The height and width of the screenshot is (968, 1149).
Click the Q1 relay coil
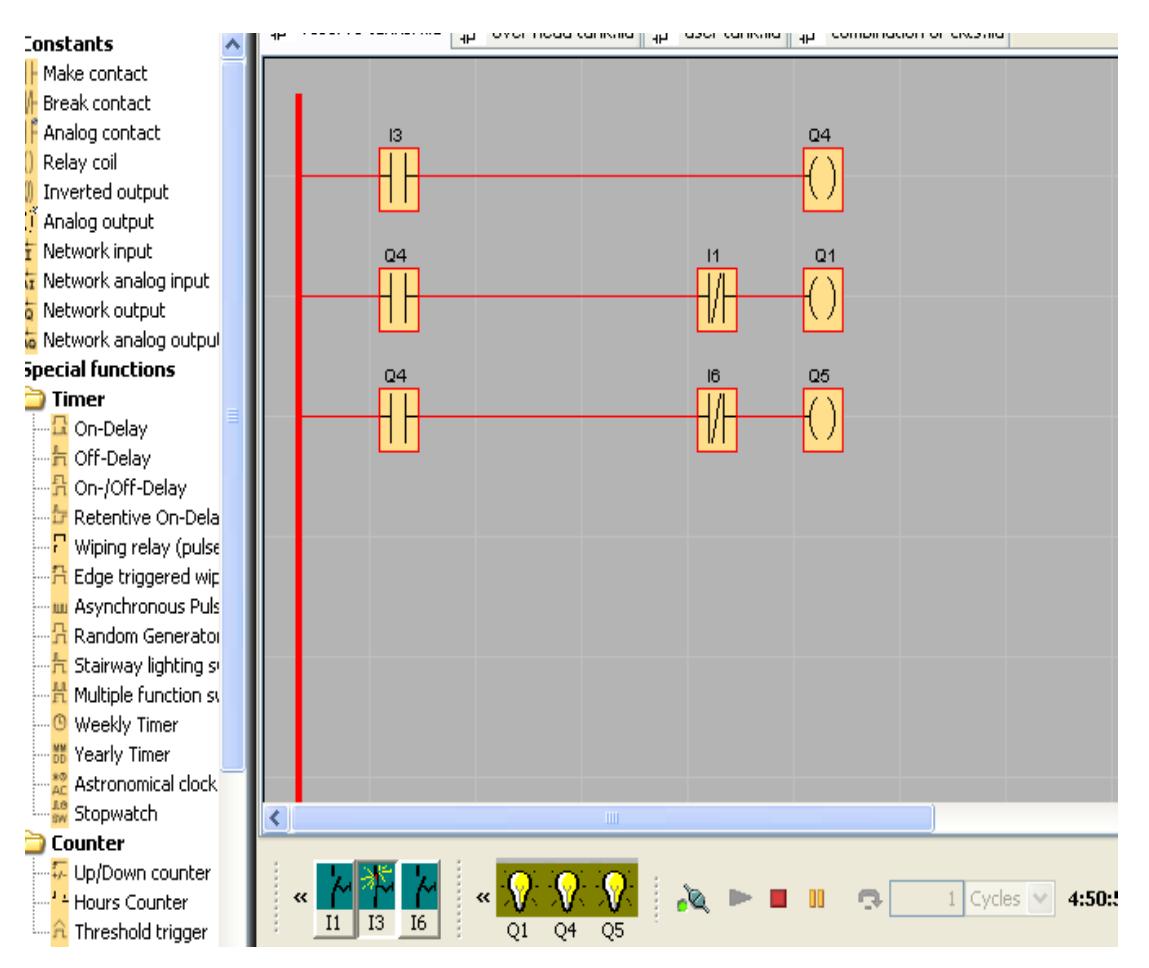click(822, 300)
